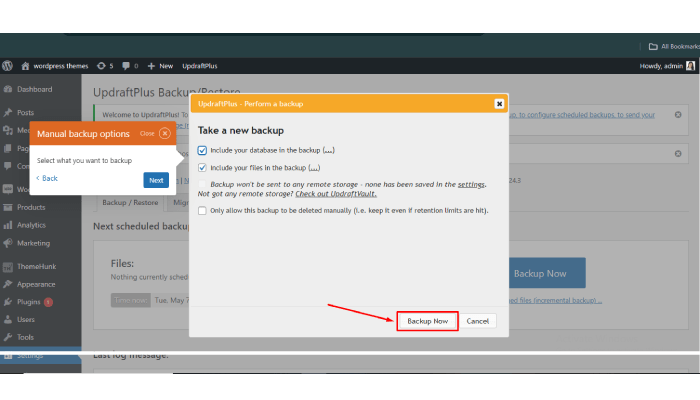Close the Manual backup options tooltip
This screenshot has width=700, height=400.
point(165,133)
